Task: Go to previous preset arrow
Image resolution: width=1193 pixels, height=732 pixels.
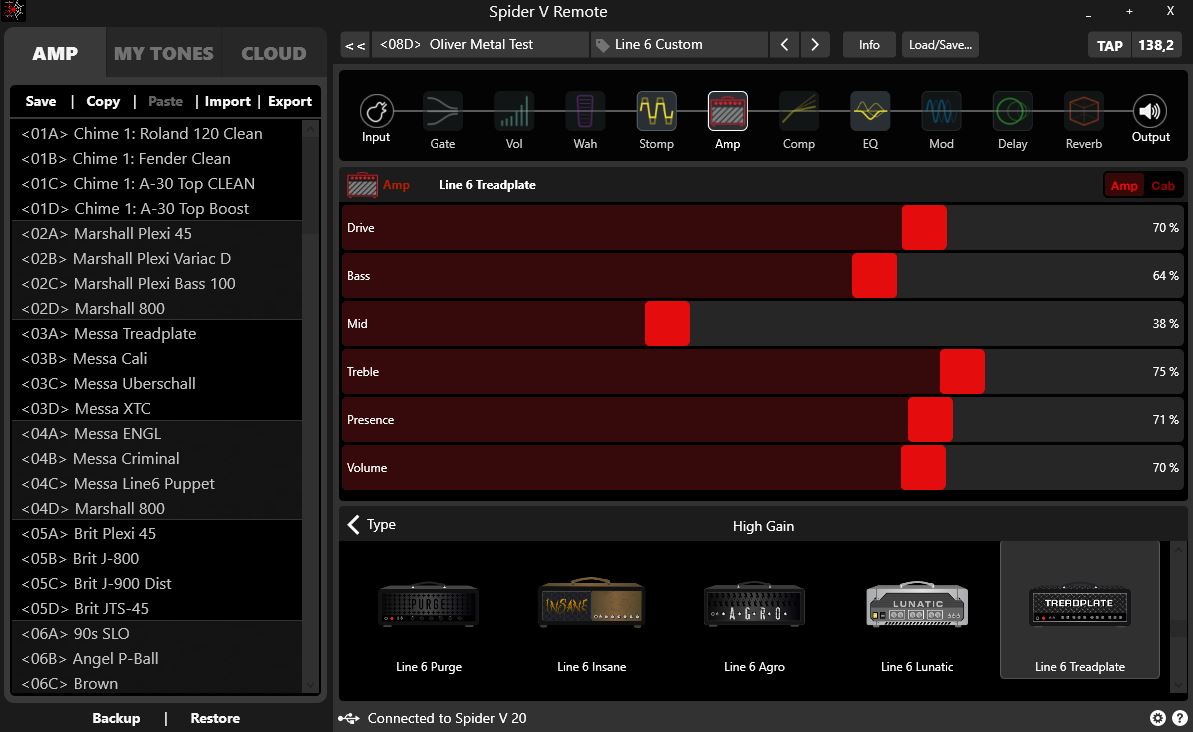Action: (784, 45)
